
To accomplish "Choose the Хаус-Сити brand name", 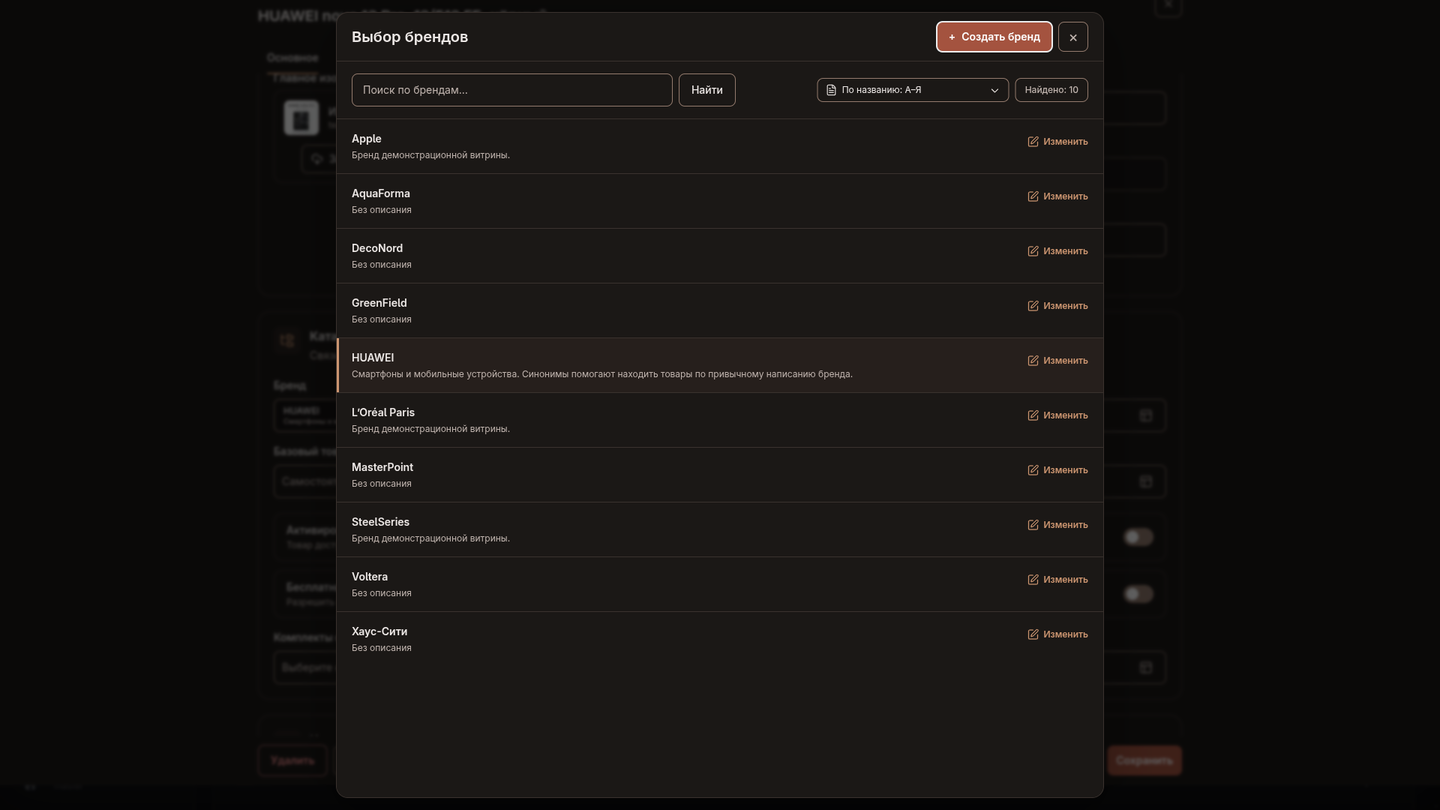I will coord(380,632).
